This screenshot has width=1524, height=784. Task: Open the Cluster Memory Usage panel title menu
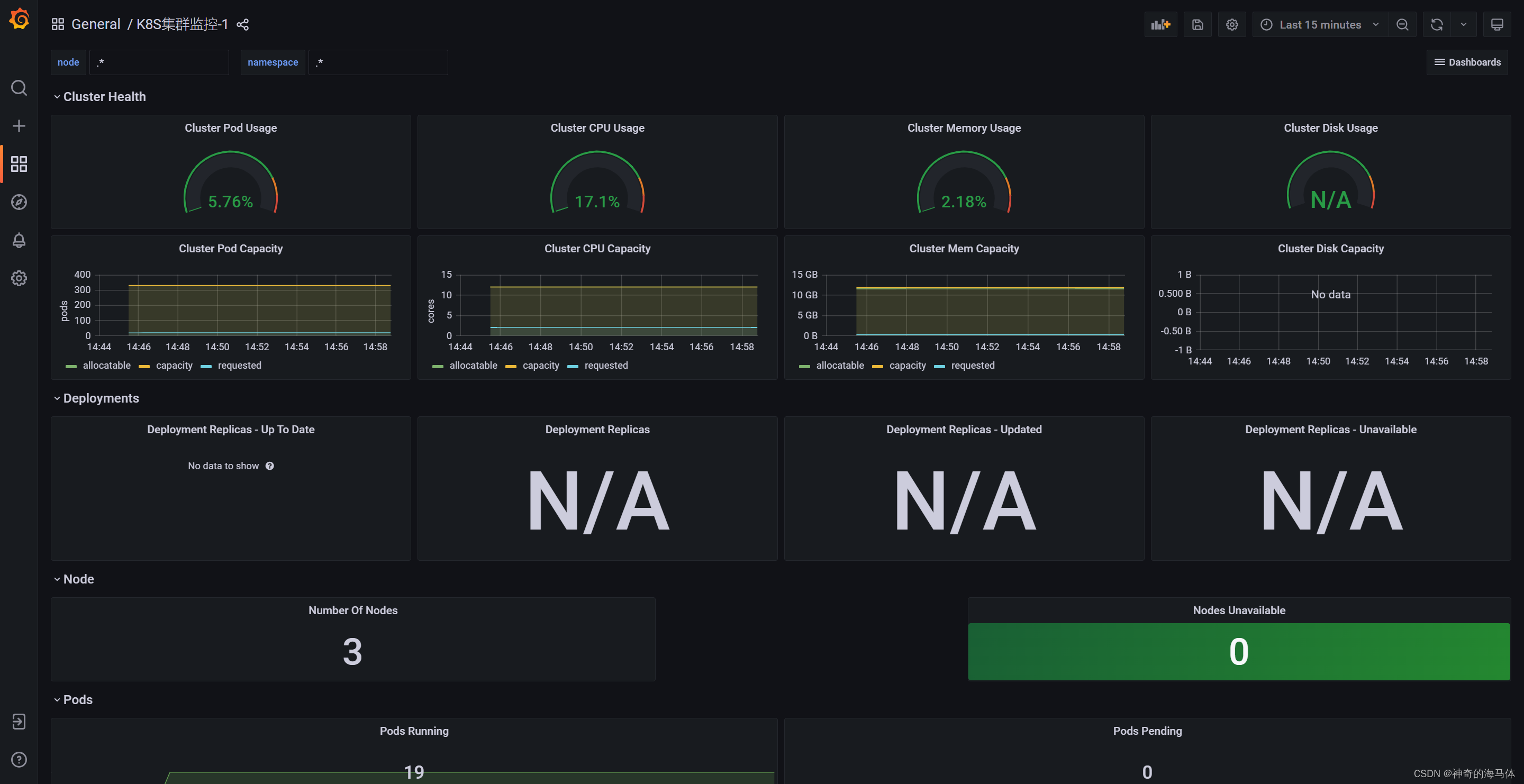[964, 127]
